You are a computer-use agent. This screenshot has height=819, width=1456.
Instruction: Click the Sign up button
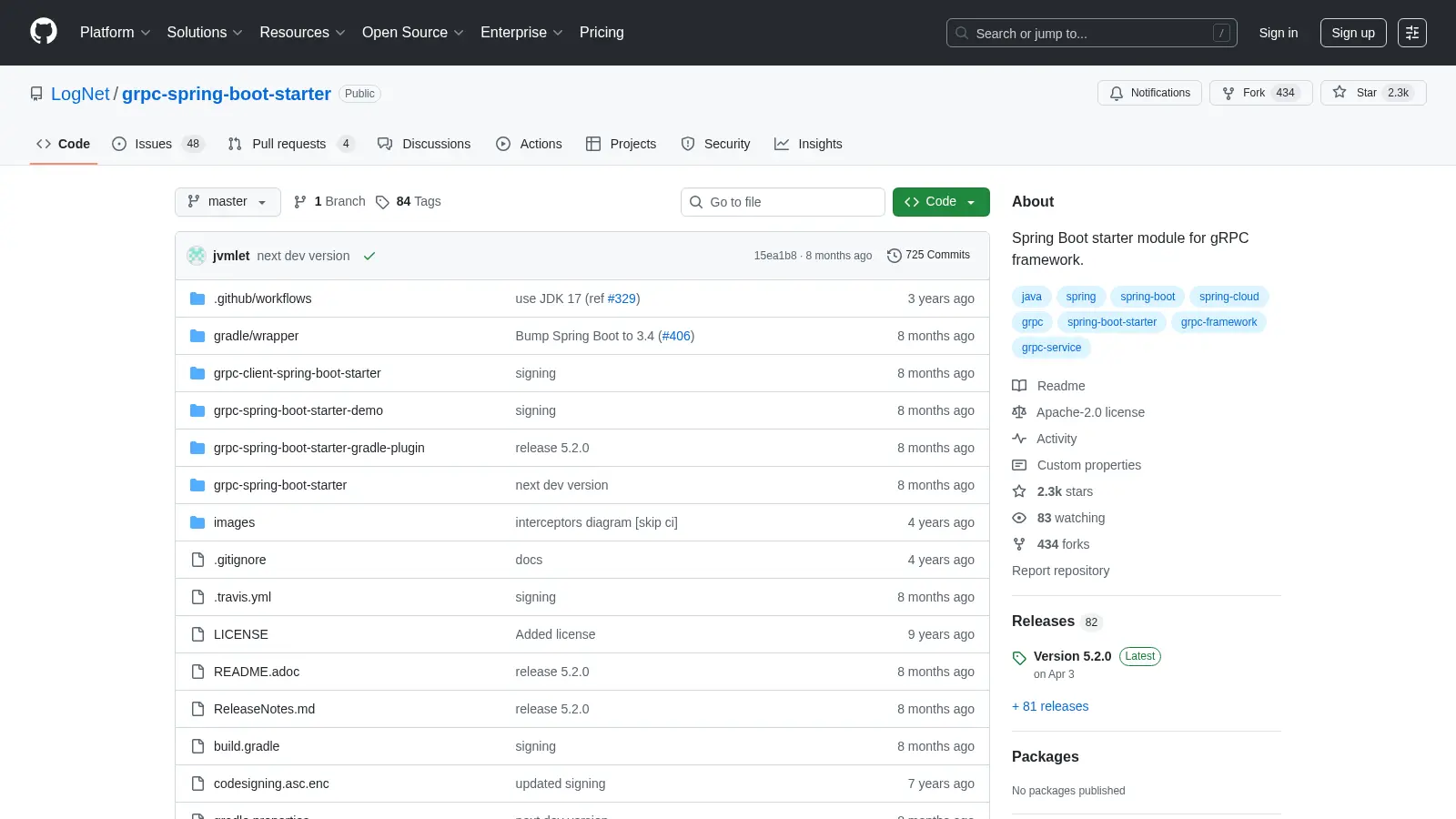pos(1353,33)
